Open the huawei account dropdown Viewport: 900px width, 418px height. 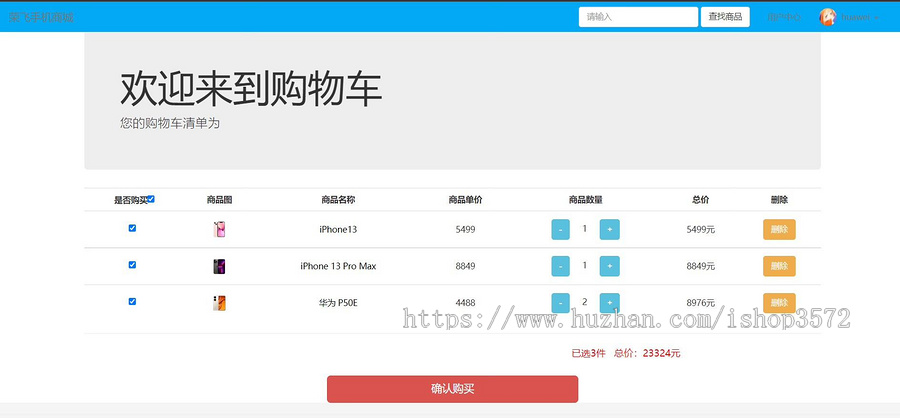(x=859, y=17)
